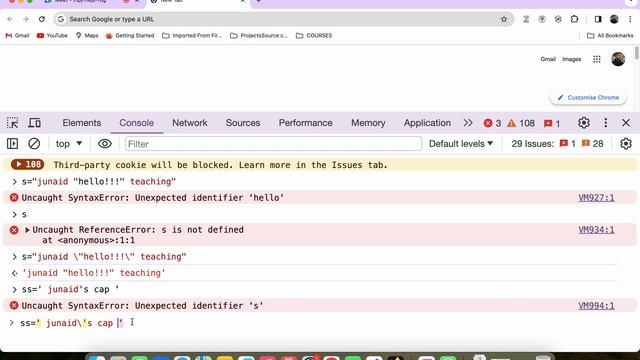Viewport: 640px width, 360px height.
Task: Open the Maps bookmark
Action: pos(87,36)
